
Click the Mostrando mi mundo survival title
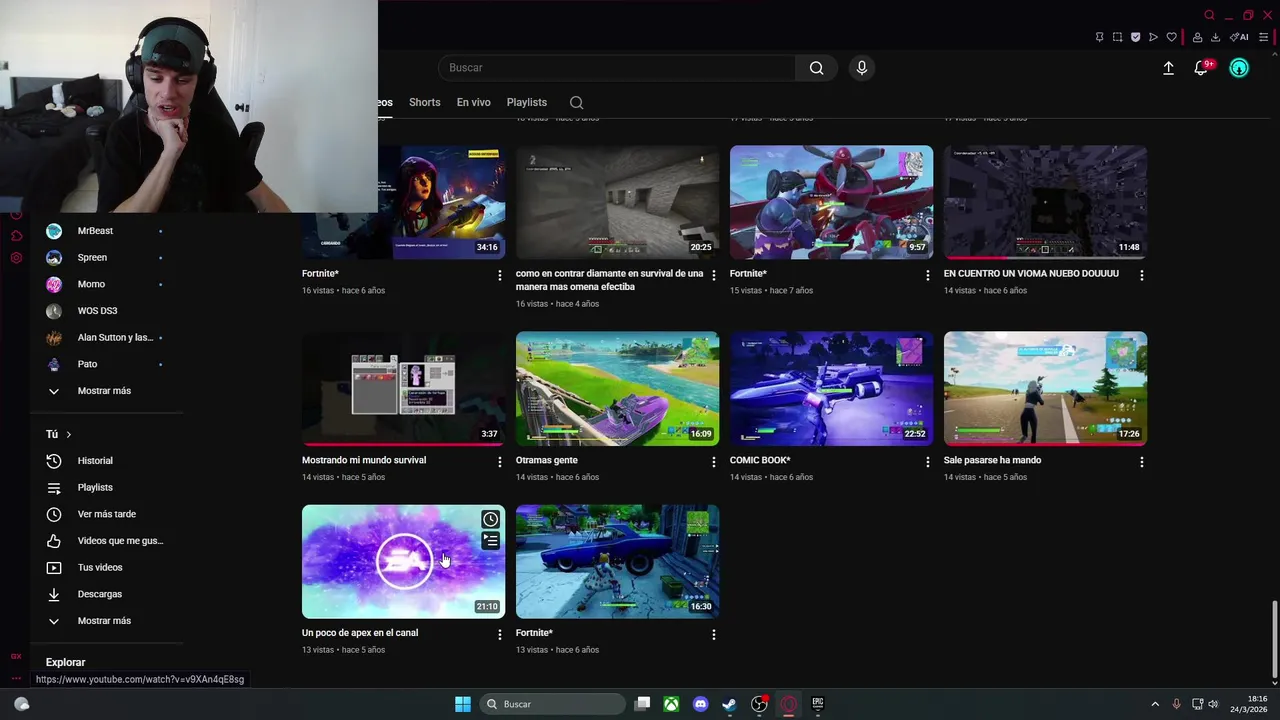[364, 460]
